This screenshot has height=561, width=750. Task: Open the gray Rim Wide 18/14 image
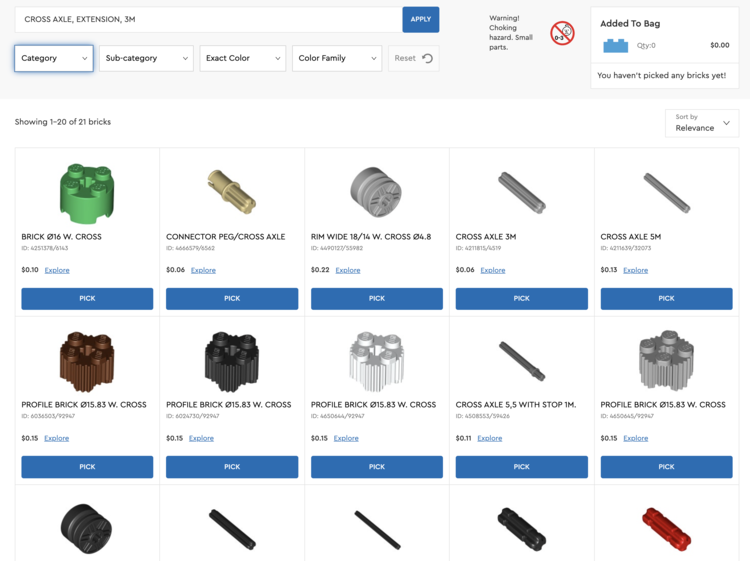click(x=376, y=192)
